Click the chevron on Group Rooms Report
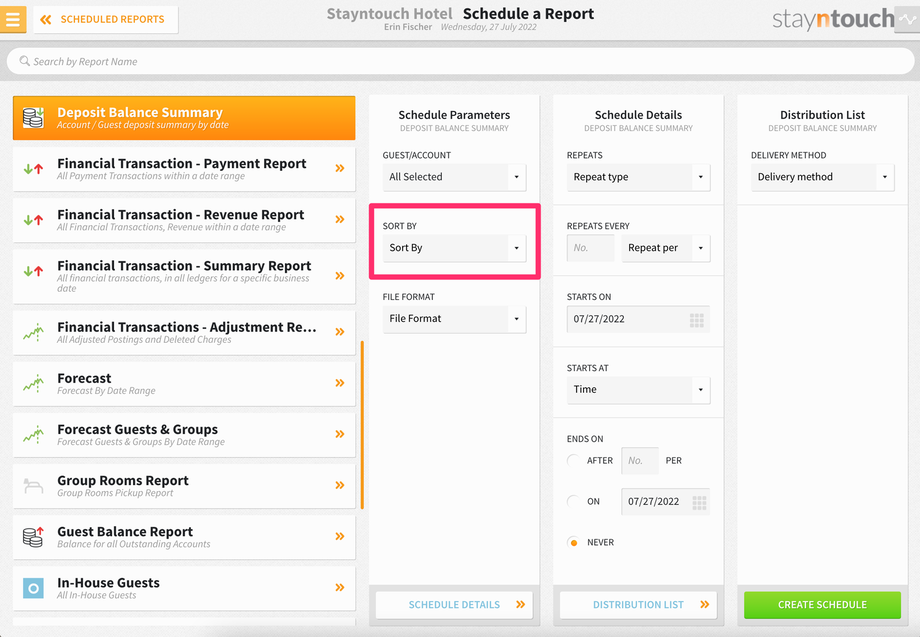920x637 pixels. [340, 485]
